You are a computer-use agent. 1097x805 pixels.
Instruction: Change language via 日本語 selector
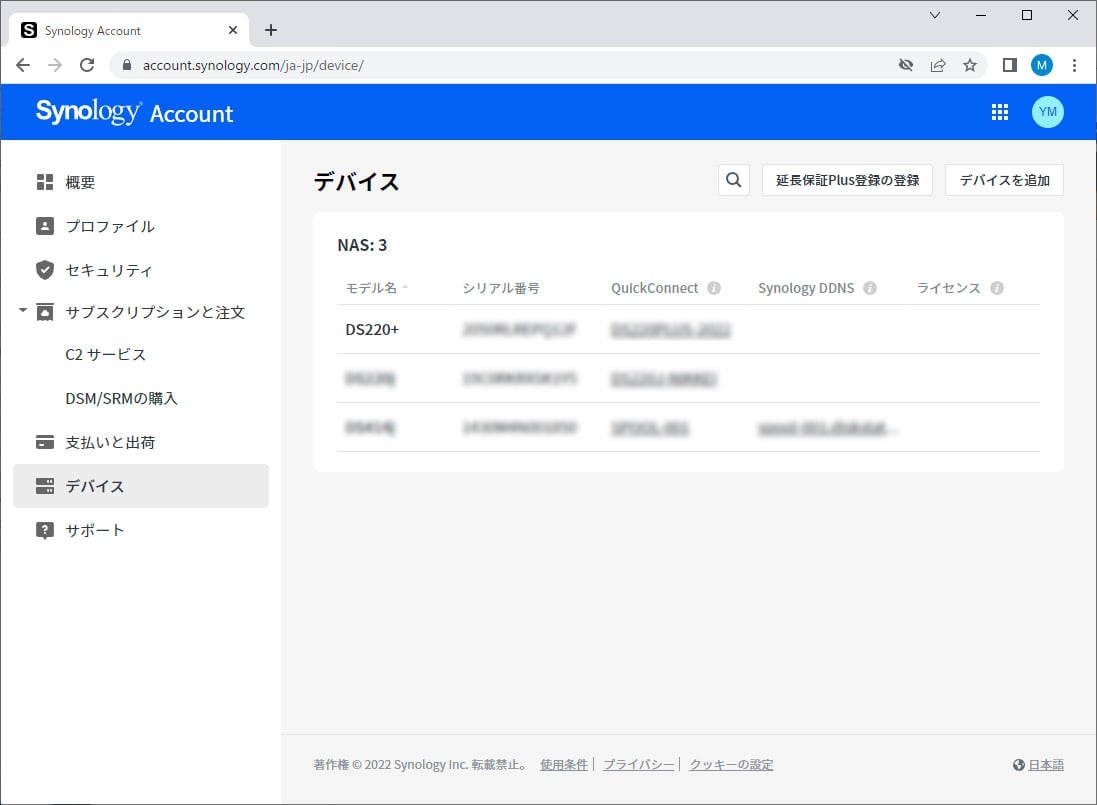[1038, 764]
